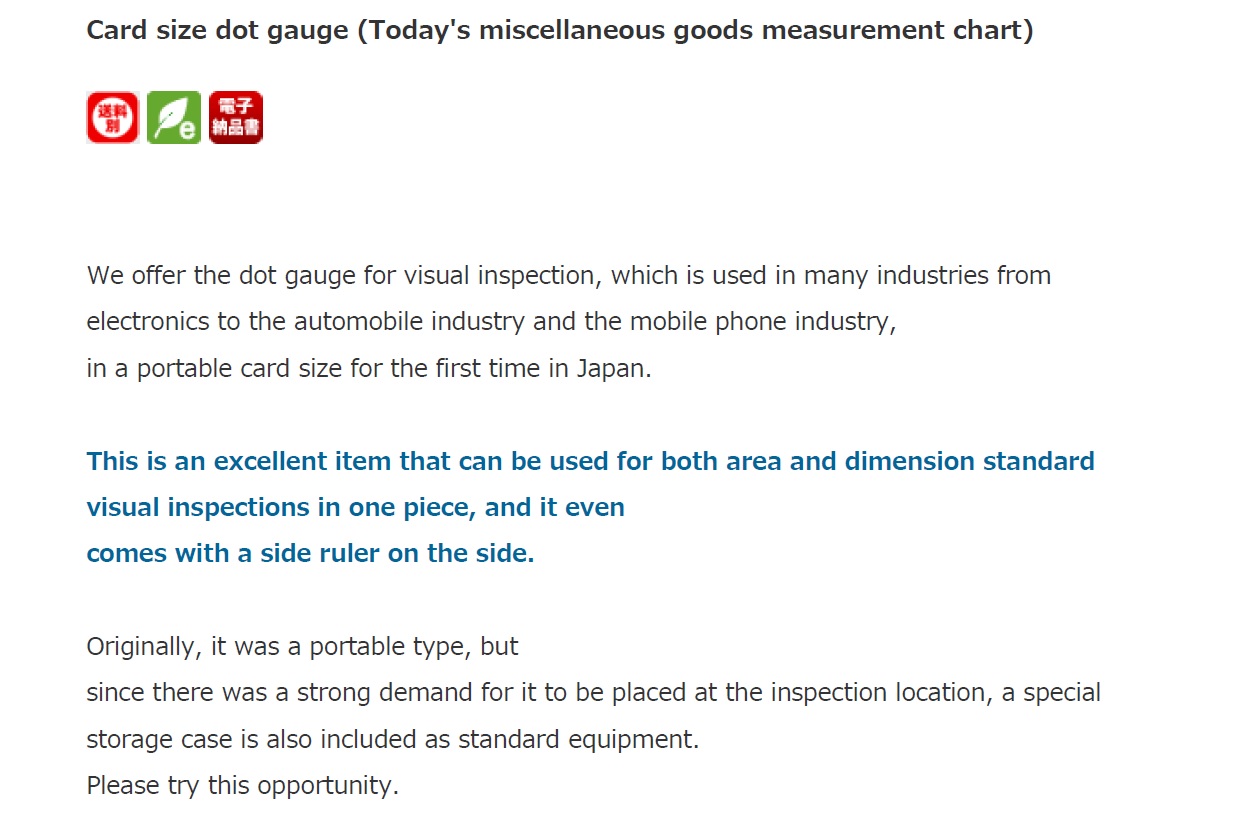
Task: Click blue line 'comes with a side ruler'
Action: click(x=311, y=553)
